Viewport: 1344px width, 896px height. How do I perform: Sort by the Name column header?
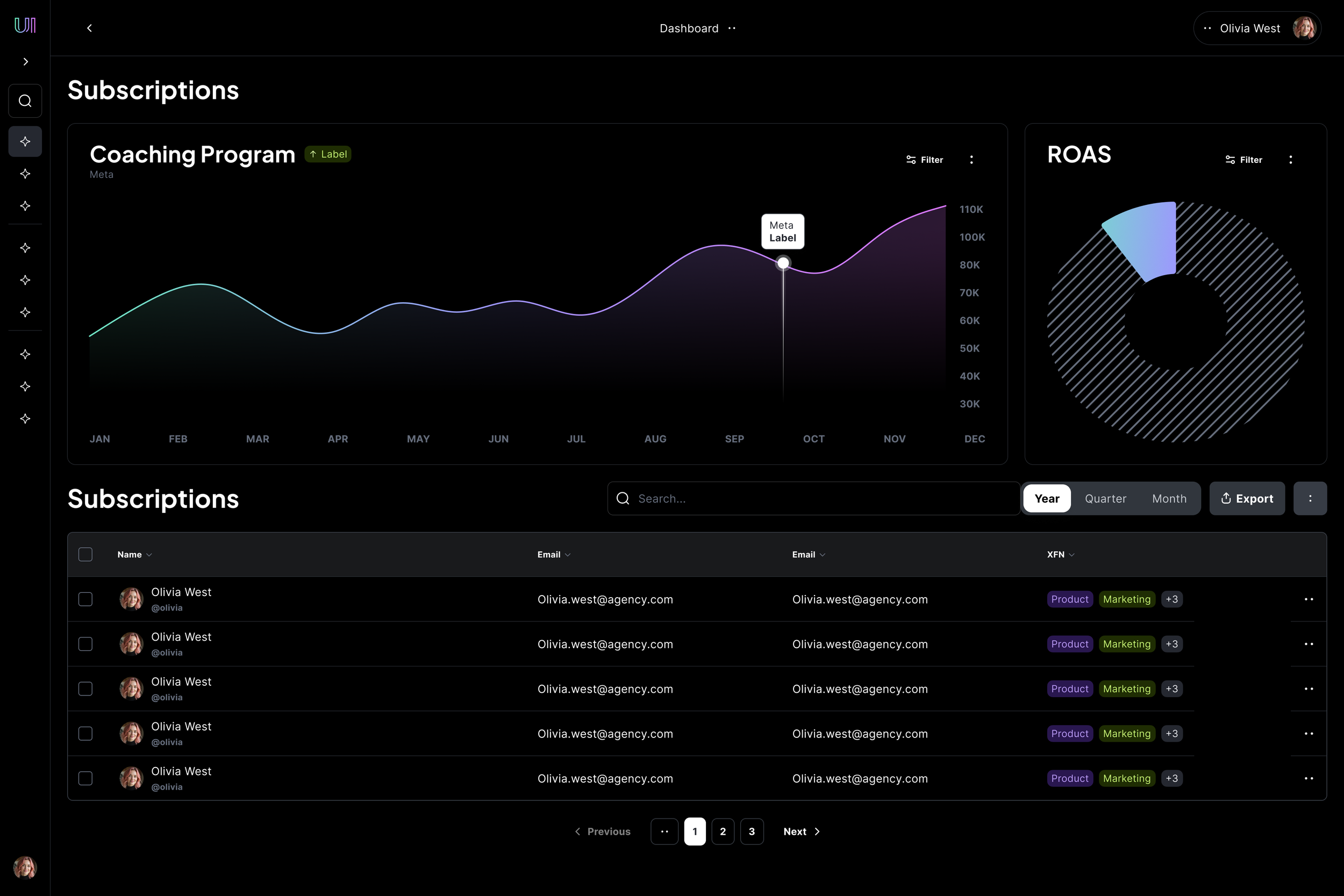[135, 555]
